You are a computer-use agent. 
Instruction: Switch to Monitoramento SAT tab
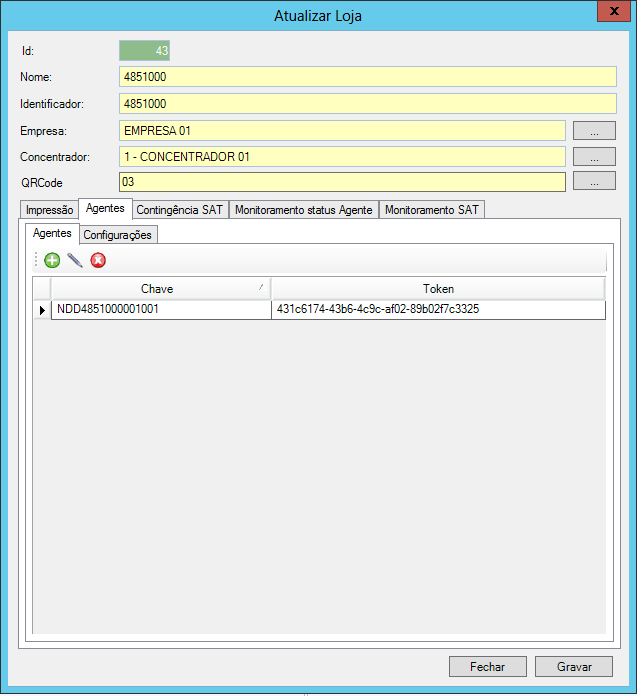tap(431, 210)
